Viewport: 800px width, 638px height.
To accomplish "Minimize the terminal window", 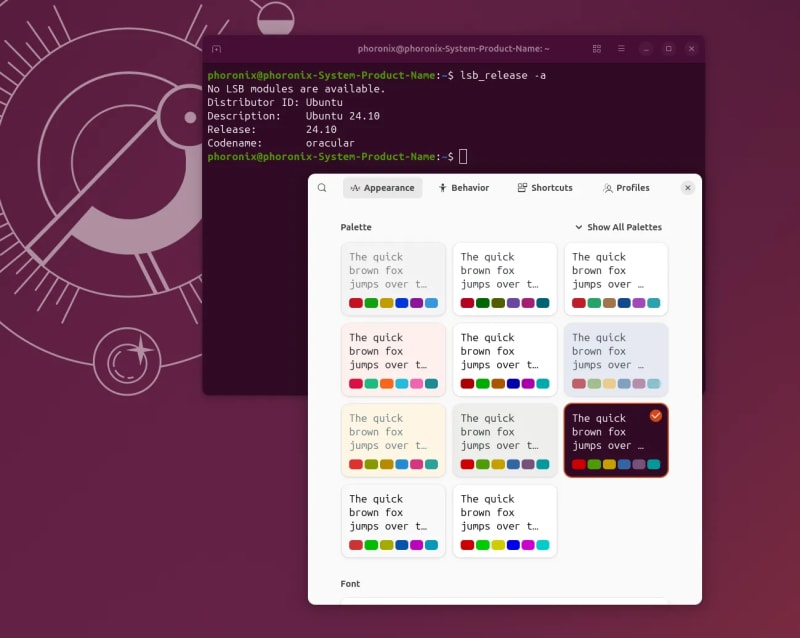I will (x=646, y=48).
